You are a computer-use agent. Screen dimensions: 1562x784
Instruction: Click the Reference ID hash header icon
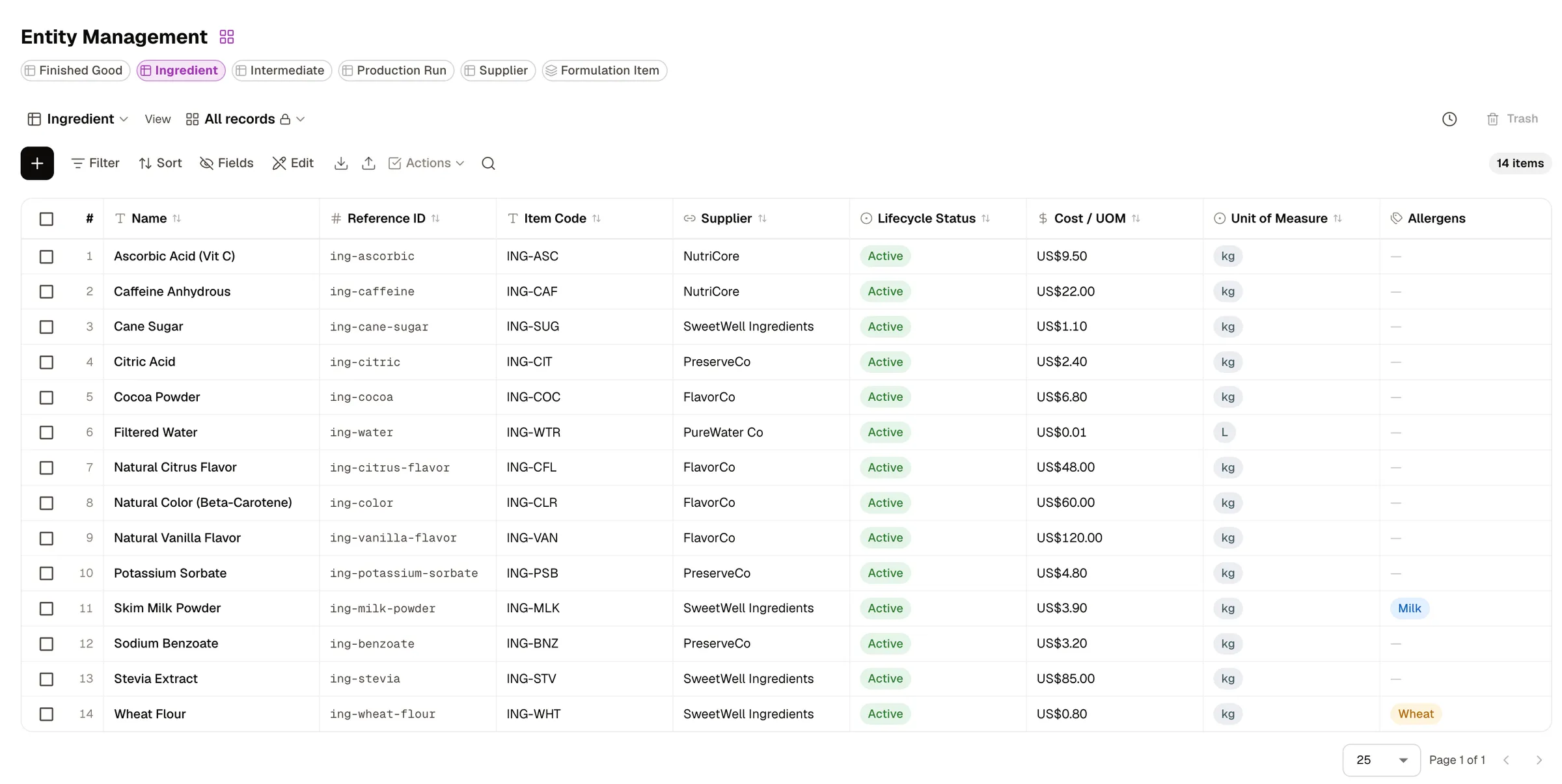tap(336, 219)
